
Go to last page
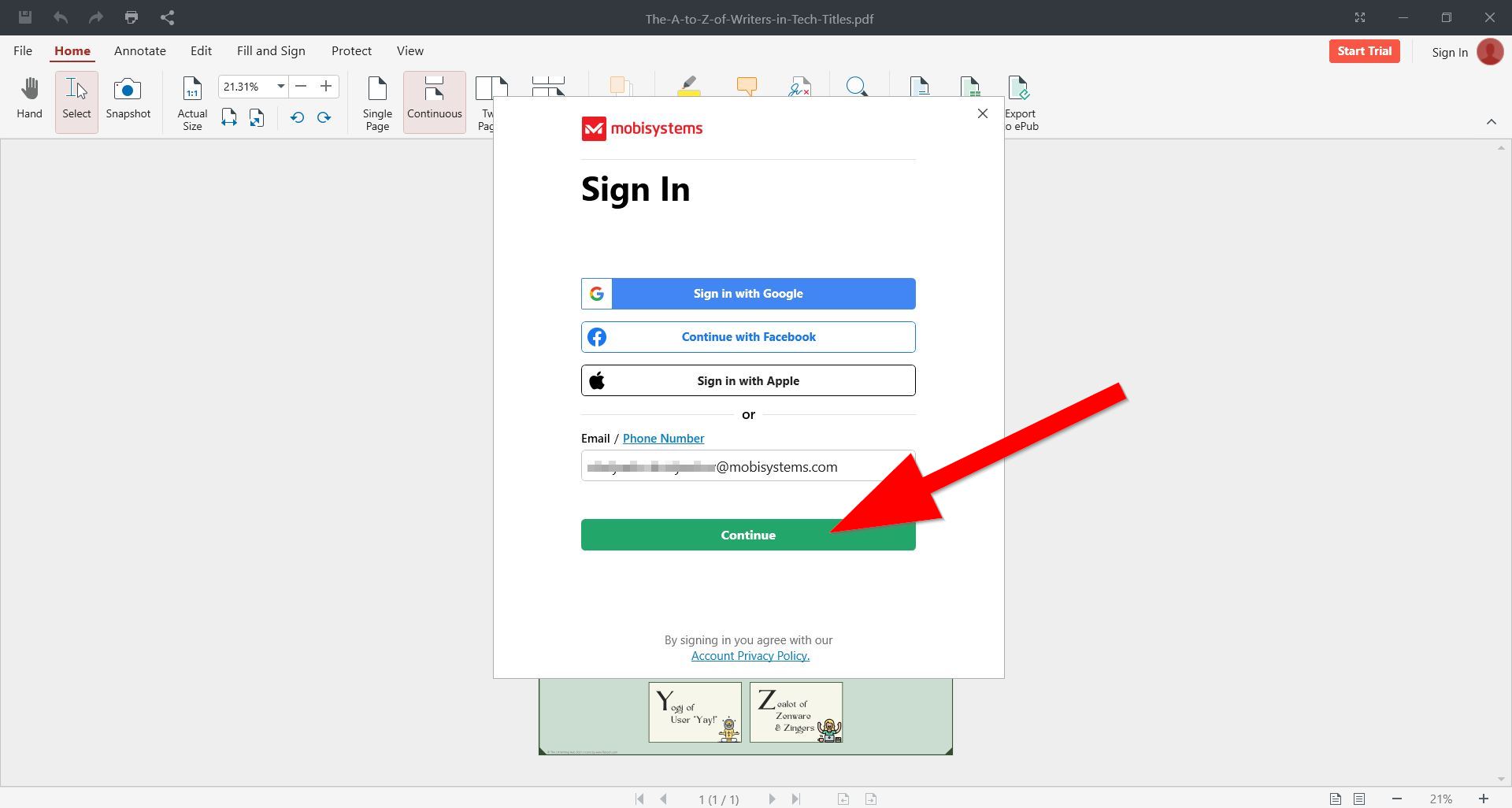click(x=796, y=799)
